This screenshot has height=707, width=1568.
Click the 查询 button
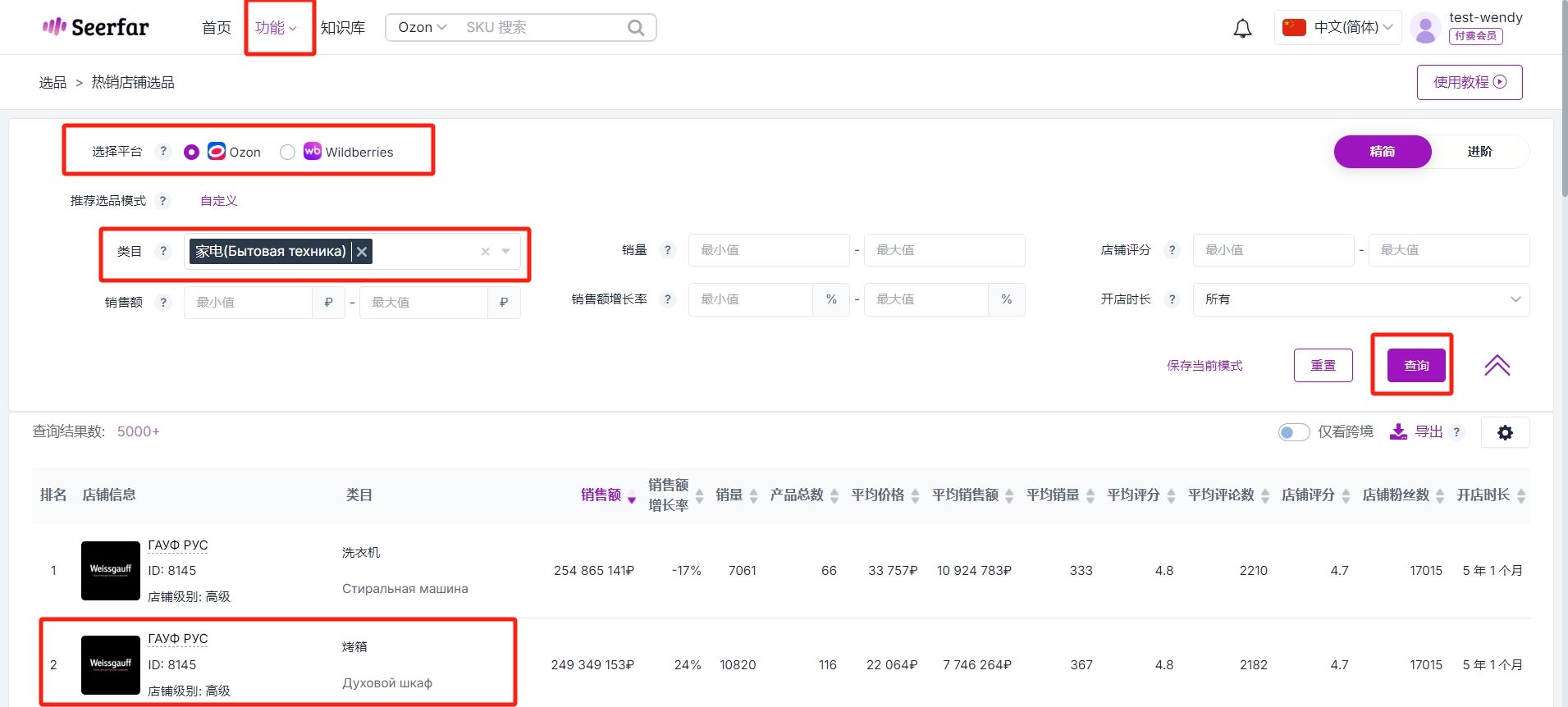tap(1416, 365)
